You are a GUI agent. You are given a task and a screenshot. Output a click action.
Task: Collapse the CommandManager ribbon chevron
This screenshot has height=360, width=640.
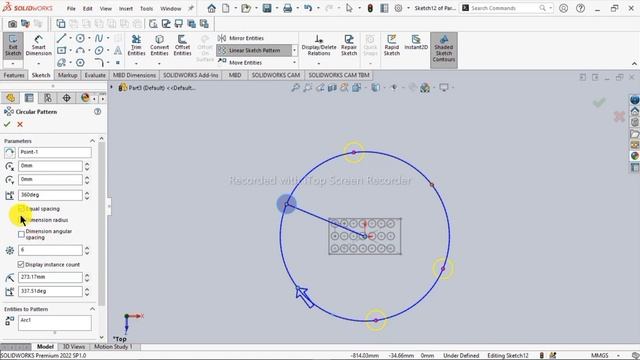(x=634, y=64)
